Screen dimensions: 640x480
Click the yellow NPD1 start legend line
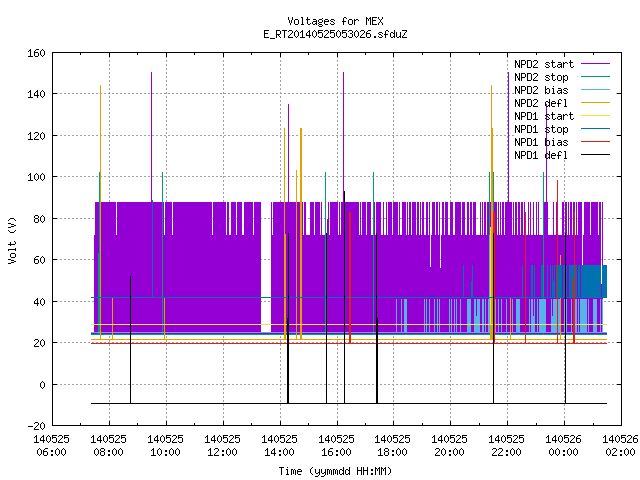pos(595,116)
